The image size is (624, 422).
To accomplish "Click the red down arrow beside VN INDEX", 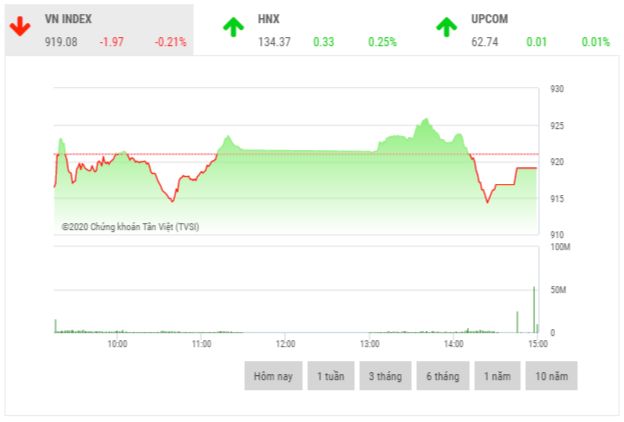I will coord(19,28).
